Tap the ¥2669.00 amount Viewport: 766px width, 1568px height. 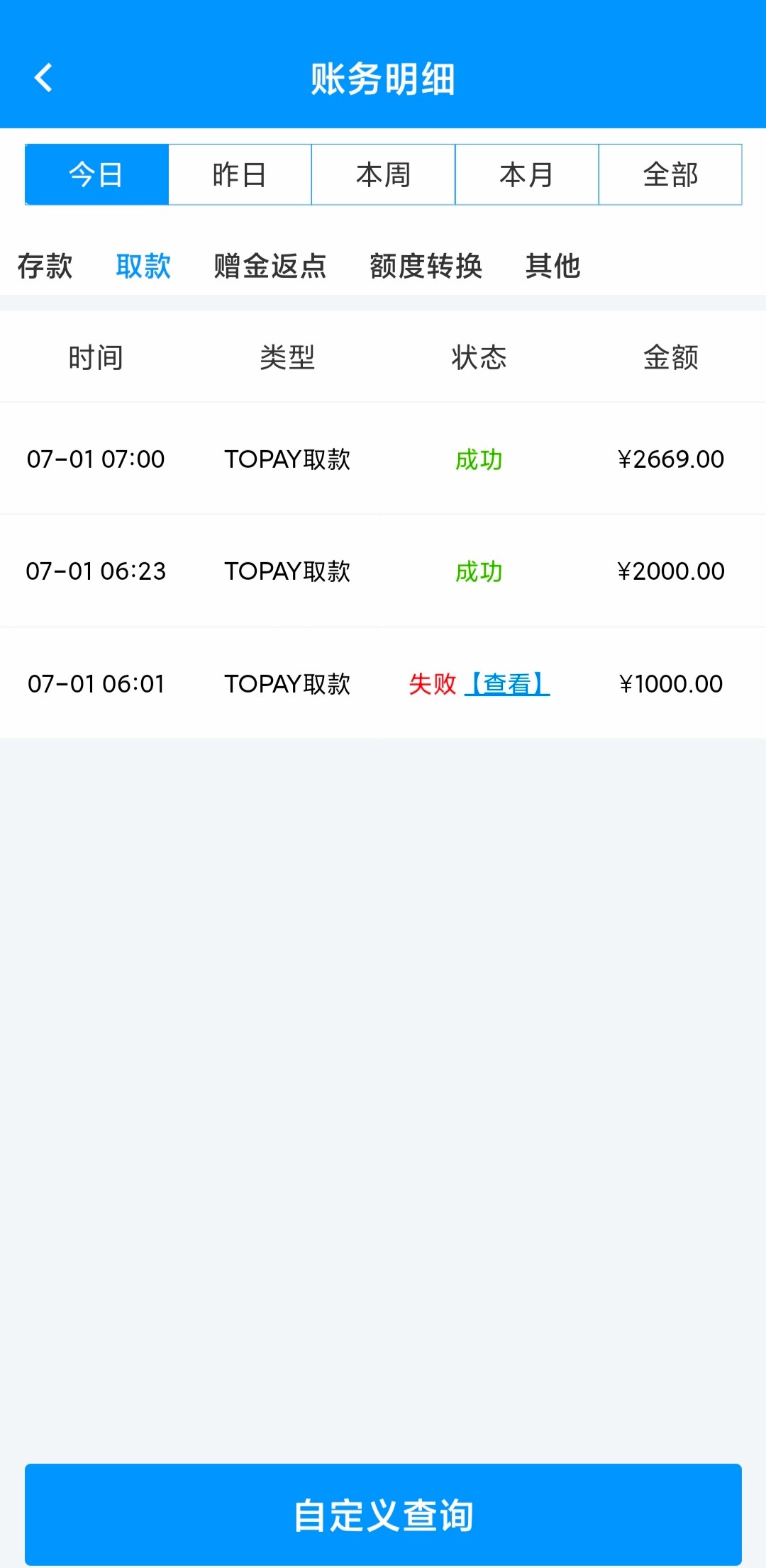tap(670, 459)
